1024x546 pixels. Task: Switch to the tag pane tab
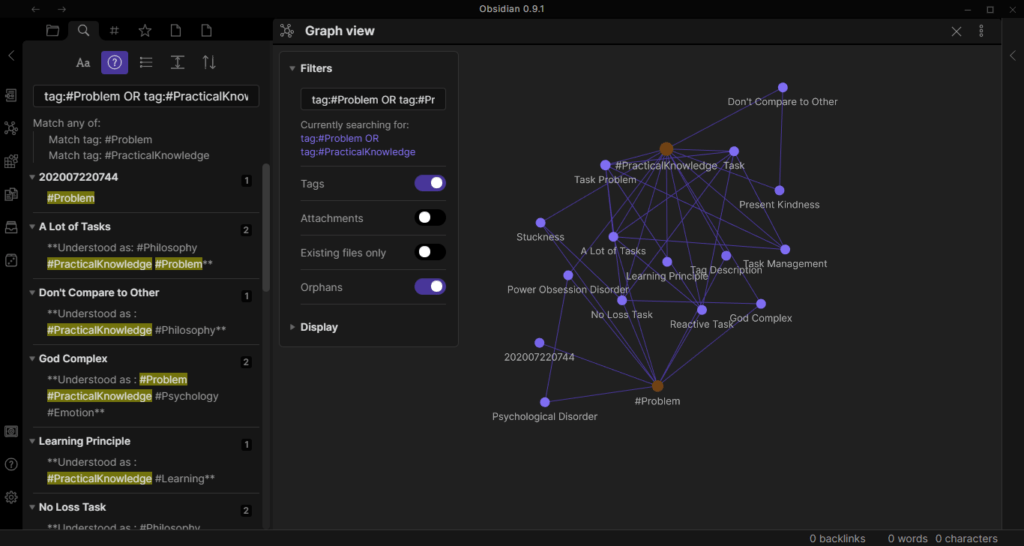click(x=114, y=31)
